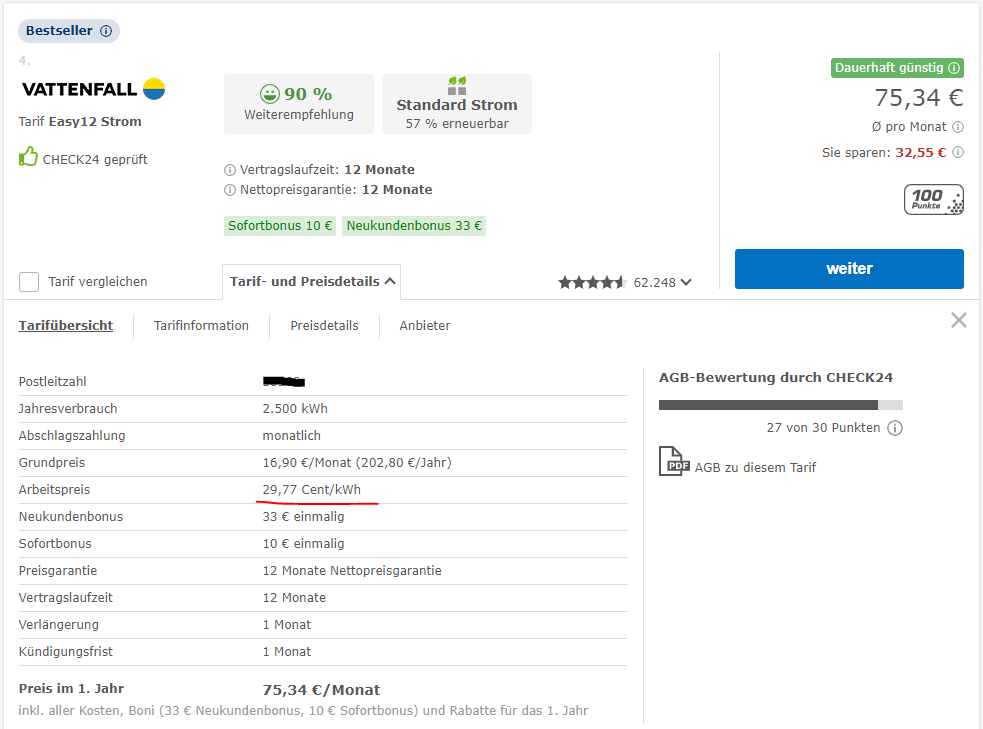This screenshot has height=729, width=983.
Task: Click the green smiley Weiterempfehlung icon
Action: [270, 94]
